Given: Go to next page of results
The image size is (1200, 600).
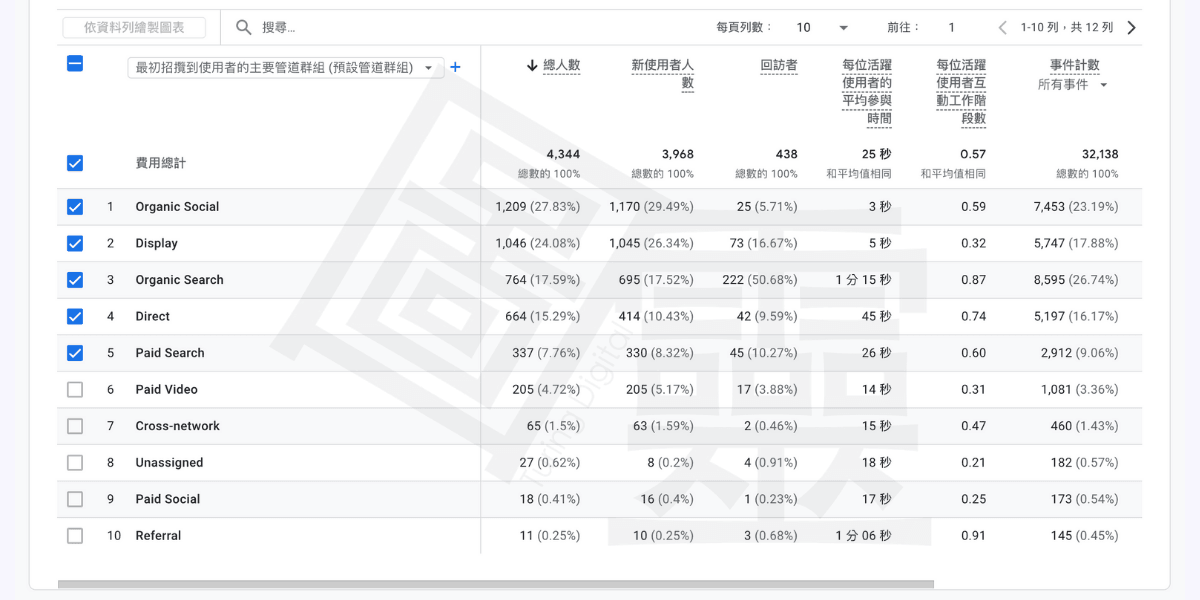Looking at the screenshot, I should click(1131, 28).
